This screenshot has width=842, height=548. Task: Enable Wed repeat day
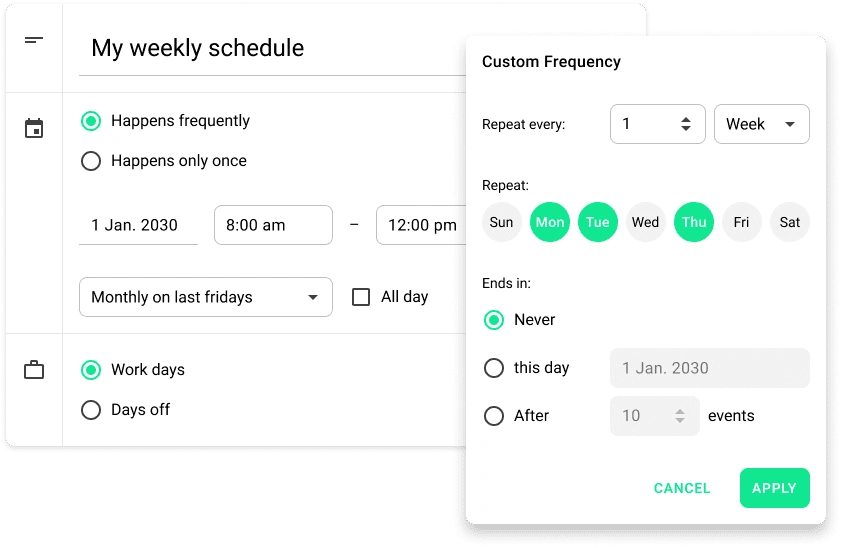646,222
